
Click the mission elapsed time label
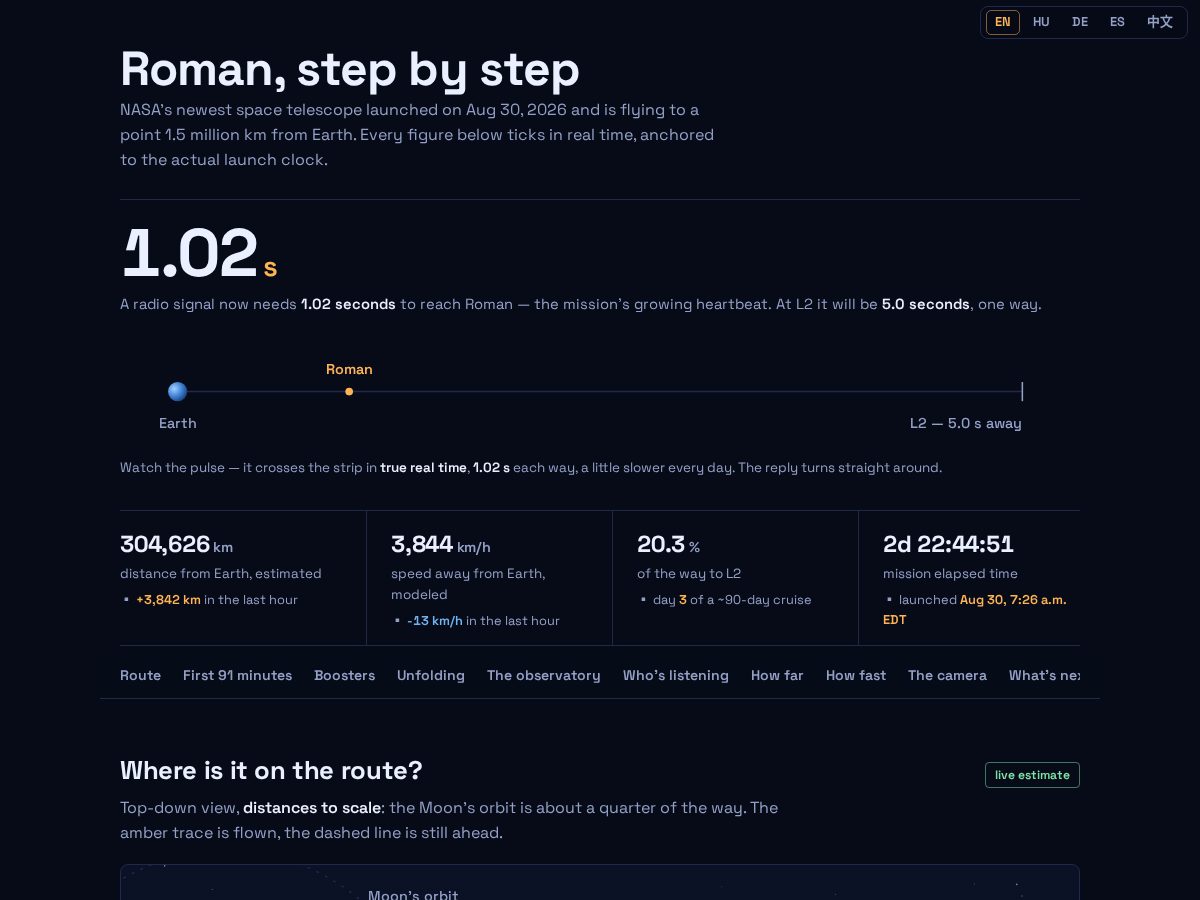950,574
